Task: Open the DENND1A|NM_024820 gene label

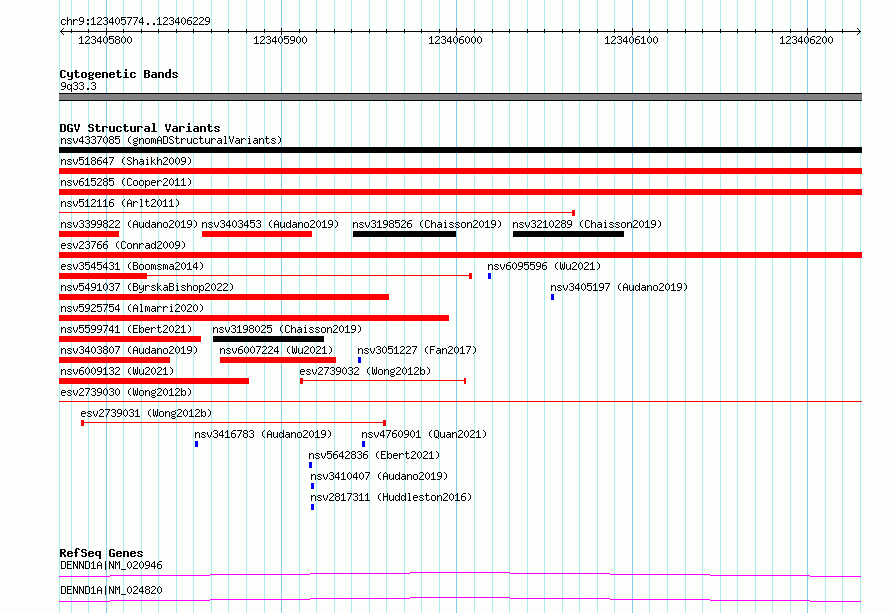Action: (x=111, y=590)
